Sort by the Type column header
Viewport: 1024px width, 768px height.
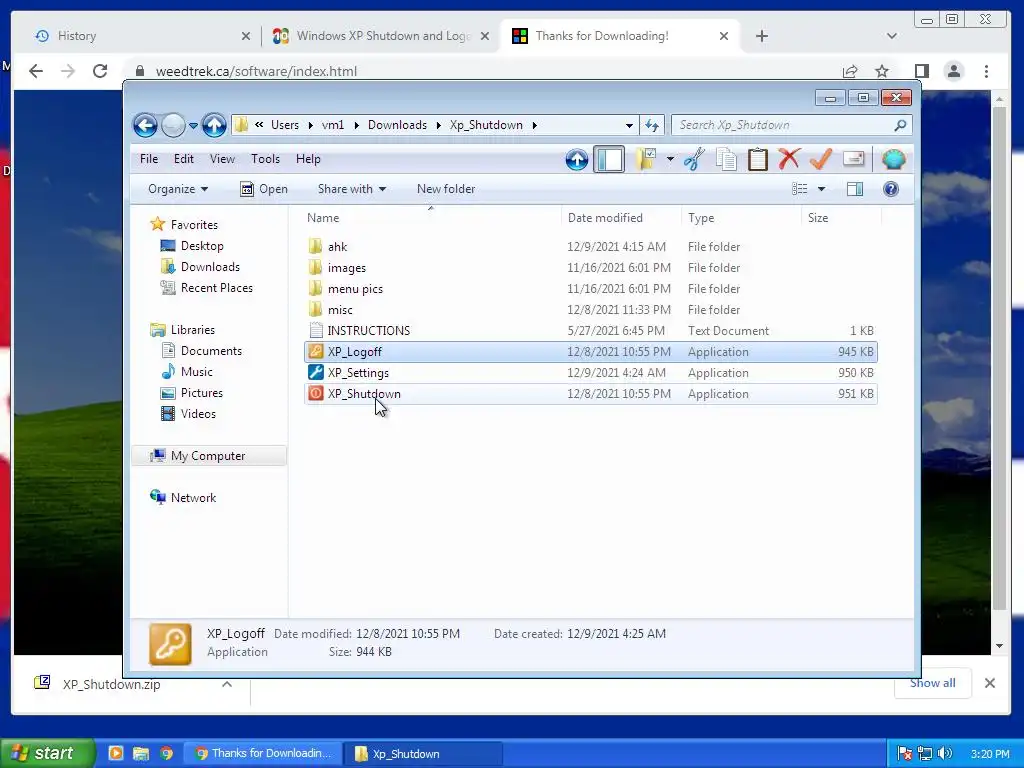[x=741, y=217]
